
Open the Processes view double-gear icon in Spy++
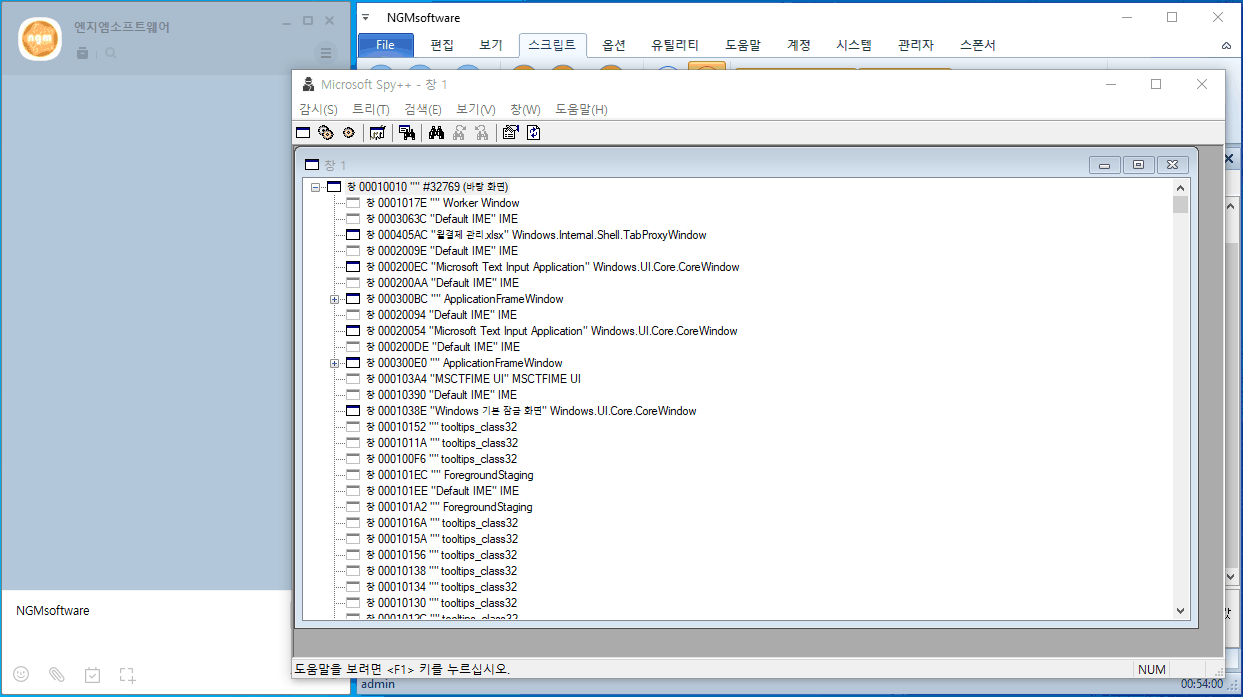point(326,132)
